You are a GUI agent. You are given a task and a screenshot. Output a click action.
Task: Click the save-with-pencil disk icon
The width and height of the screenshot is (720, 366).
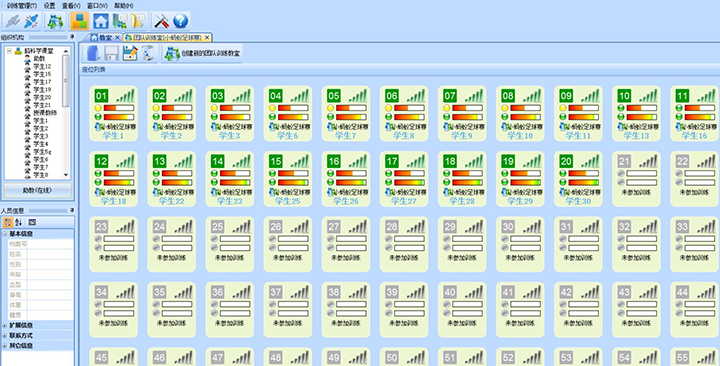coord(130,53)
